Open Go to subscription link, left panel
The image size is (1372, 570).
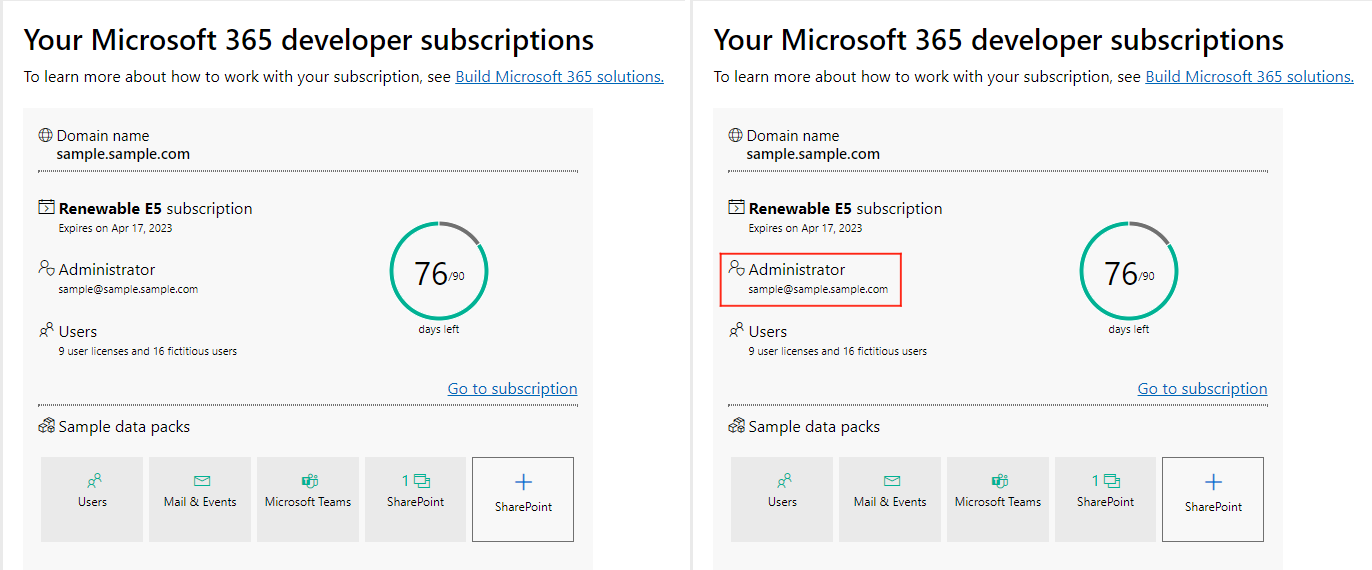tap(512, 389)
